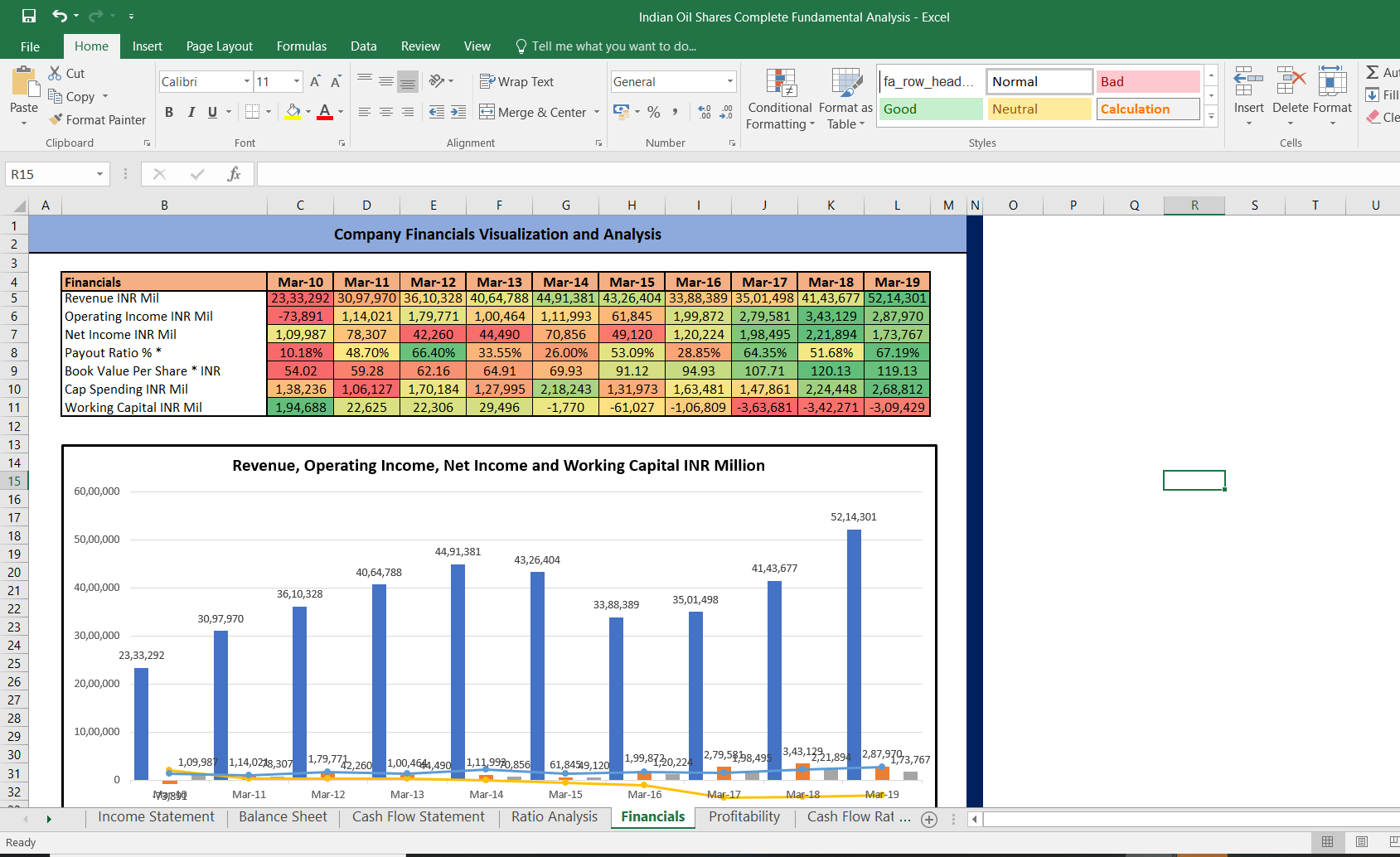Toggle Underline formatting

pyautogui.click(x=212, y=112)
